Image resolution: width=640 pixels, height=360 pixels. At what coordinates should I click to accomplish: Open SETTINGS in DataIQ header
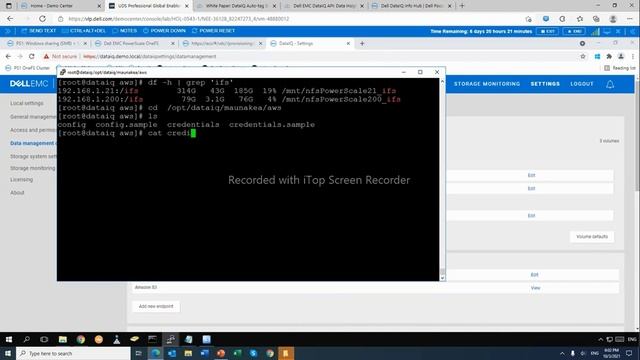click(545, 84)
